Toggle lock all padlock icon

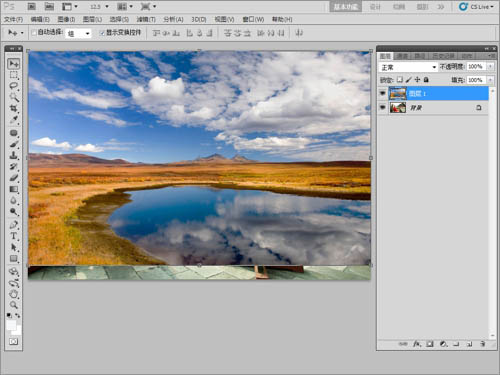[x=426, y=80]
